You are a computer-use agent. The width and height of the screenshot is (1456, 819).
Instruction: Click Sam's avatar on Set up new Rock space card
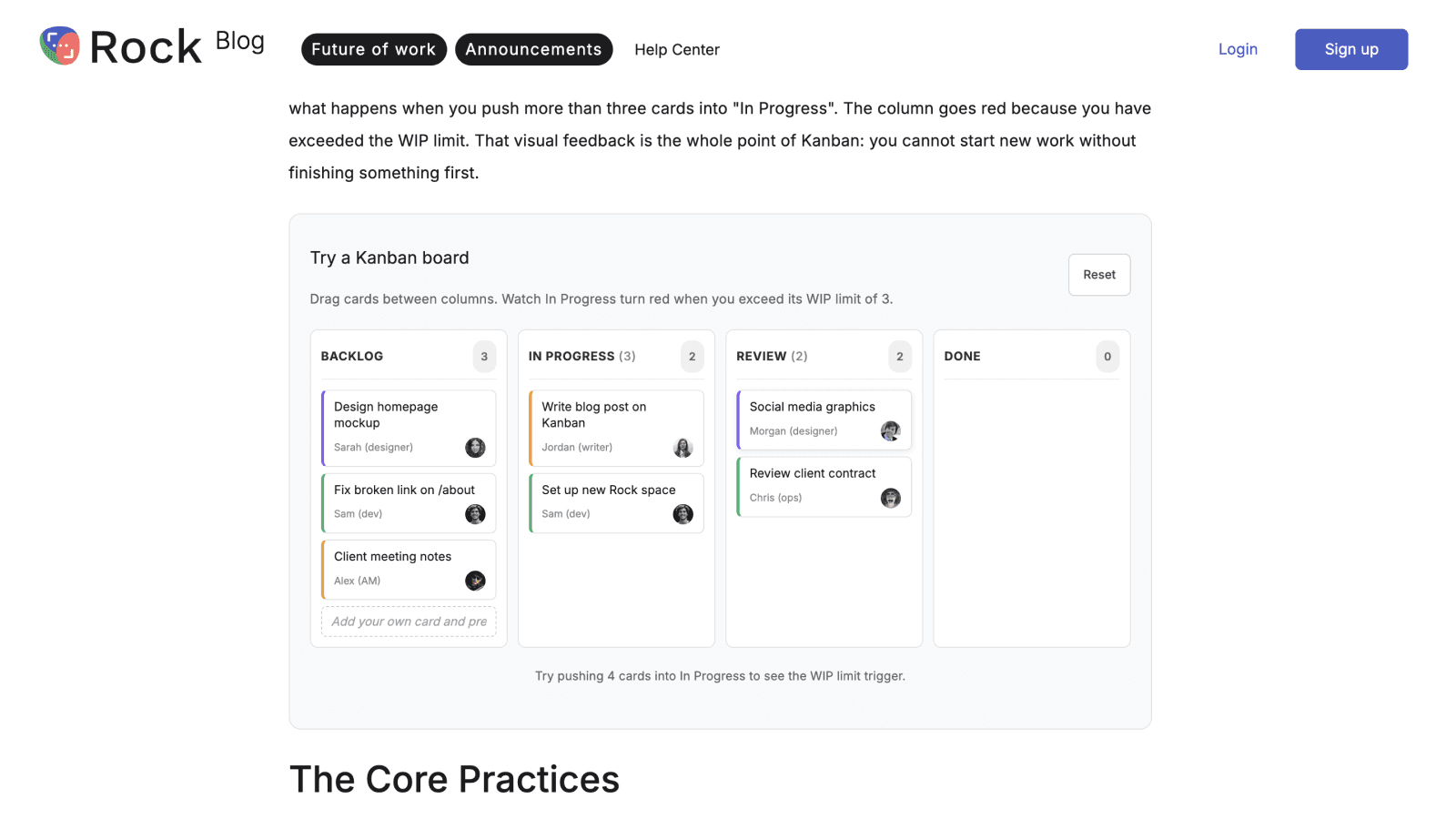(x=682, y=514)
